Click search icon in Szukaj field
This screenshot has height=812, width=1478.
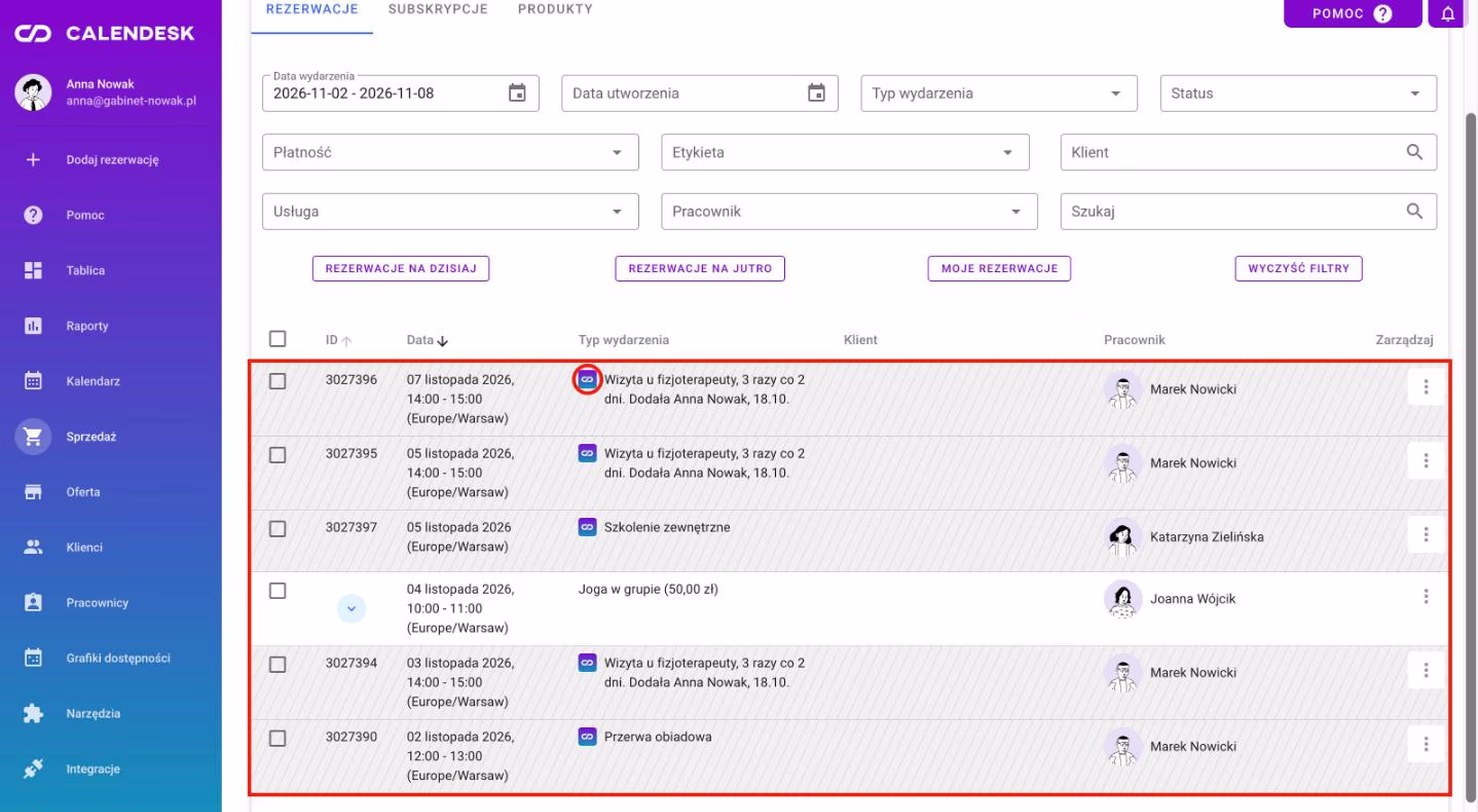click(1414, 211)
